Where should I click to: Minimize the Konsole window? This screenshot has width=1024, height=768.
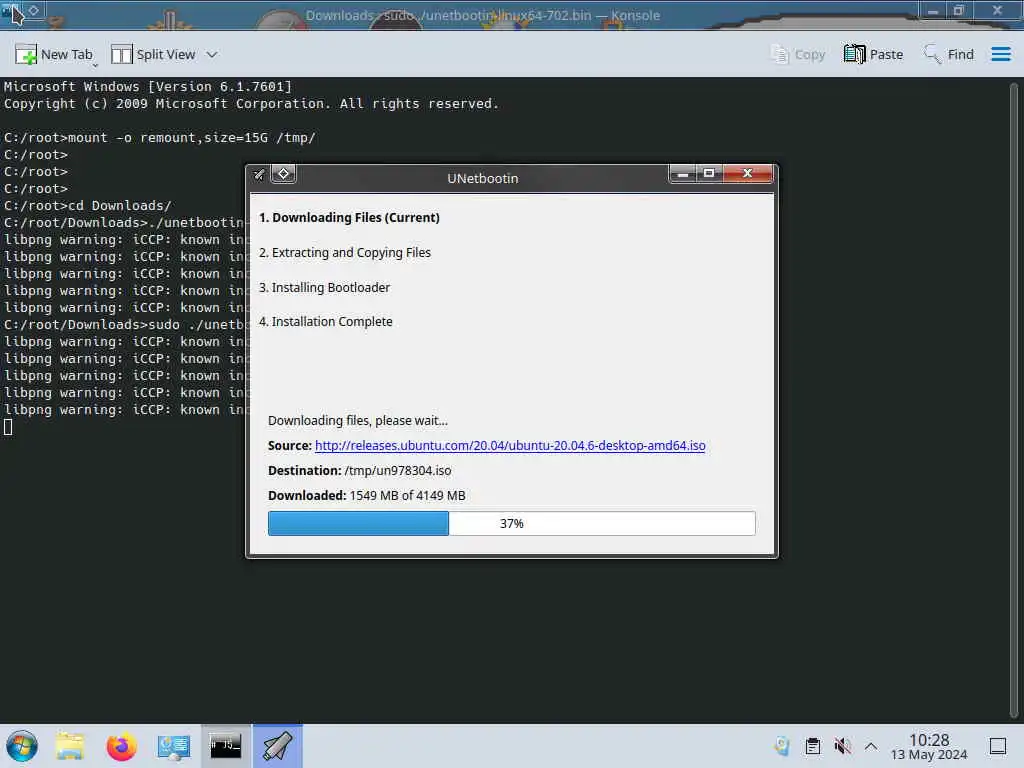coord(933,10)
